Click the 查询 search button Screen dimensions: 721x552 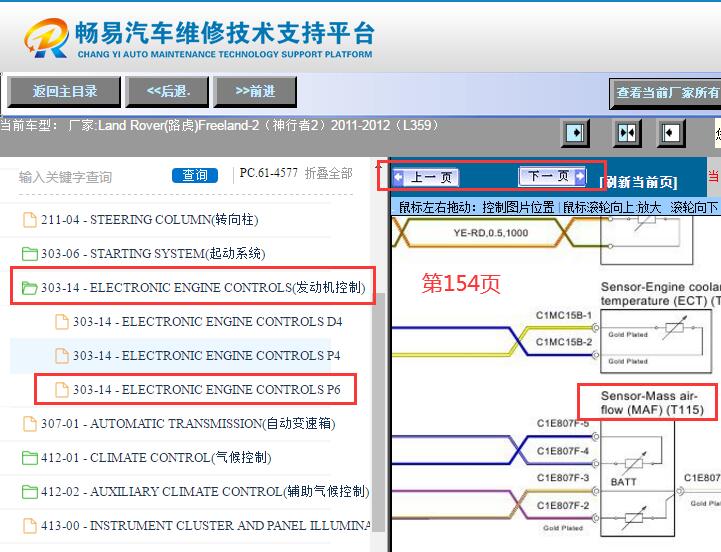pyautogui.click(x=195, y=175)
